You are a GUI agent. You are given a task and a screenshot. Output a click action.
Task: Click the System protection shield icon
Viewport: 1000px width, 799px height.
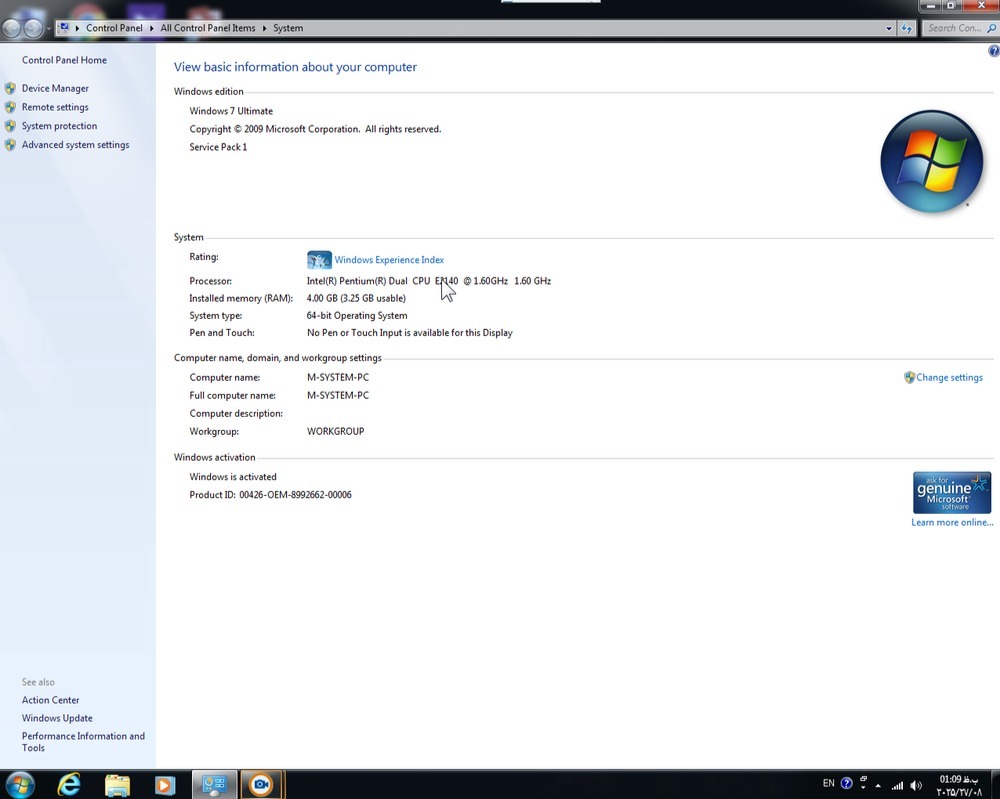[x=10, y=126]
